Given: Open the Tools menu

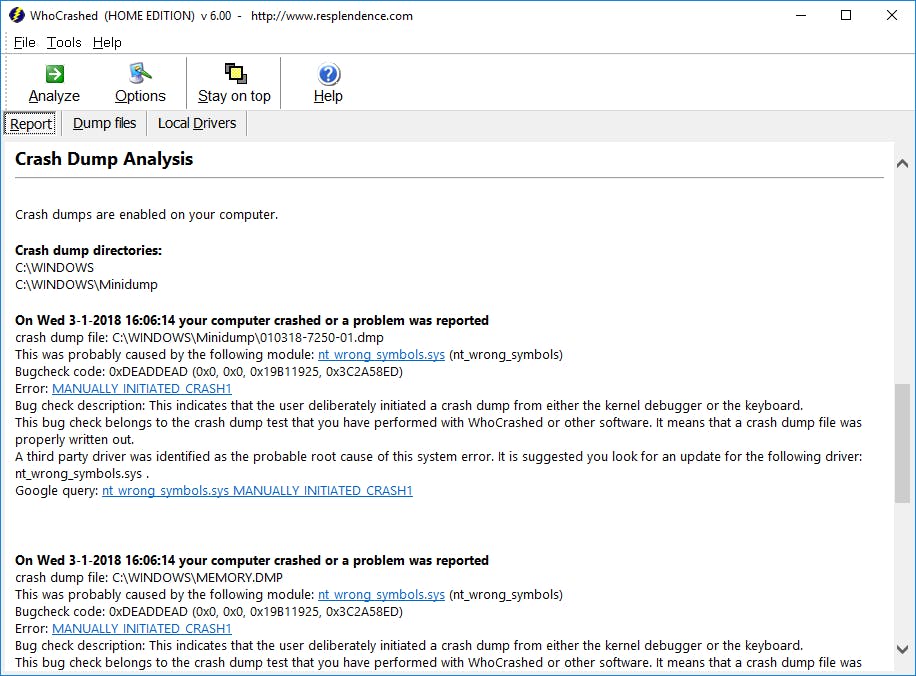Looking at the screenshot, I should coord(64,43).
